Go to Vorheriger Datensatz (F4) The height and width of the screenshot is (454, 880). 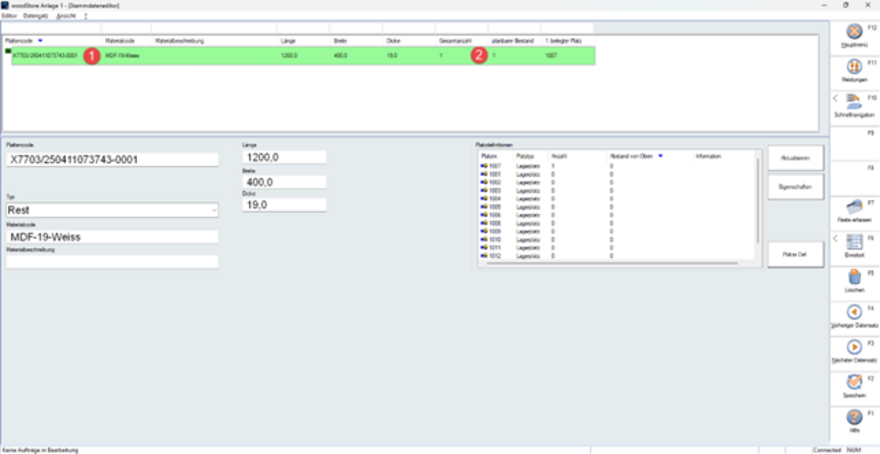click(854, 311)
